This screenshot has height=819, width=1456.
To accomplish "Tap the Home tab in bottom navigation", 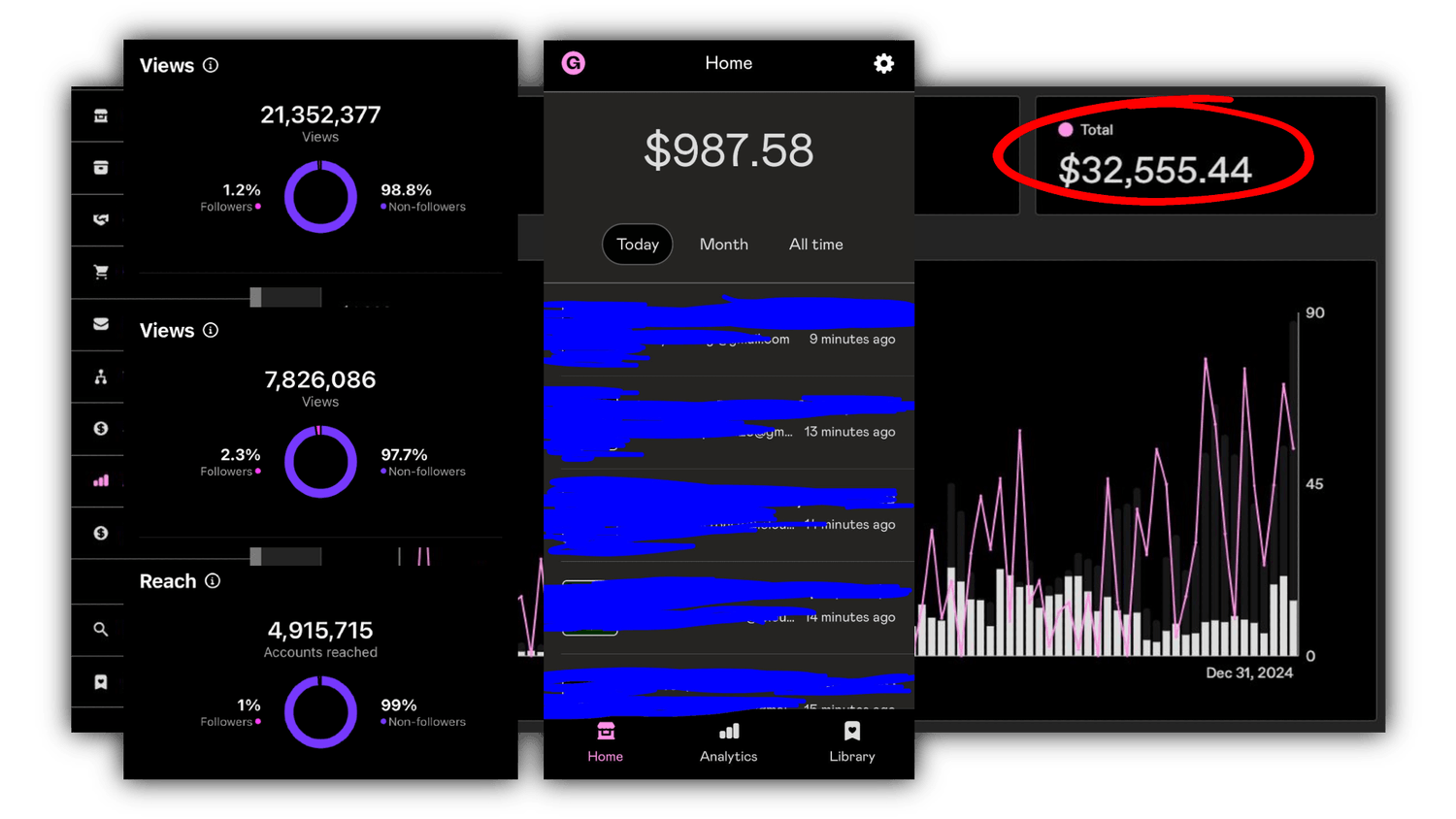I will click(605, 742).
